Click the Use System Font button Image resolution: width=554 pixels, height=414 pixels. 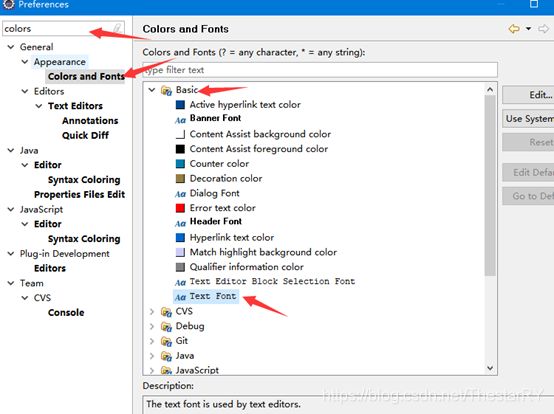coord(528,119)
